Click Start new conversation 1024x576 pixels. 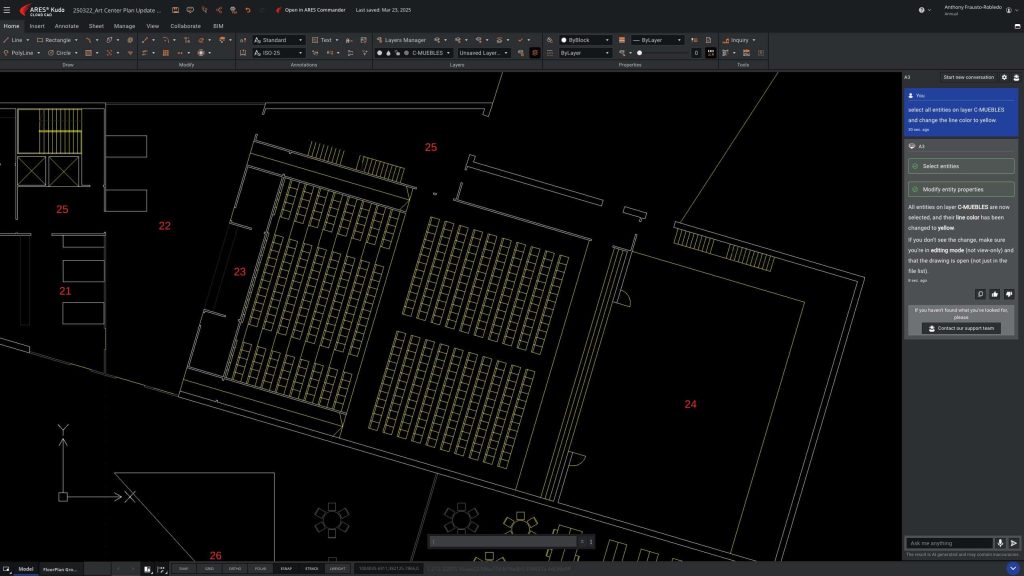tap(968, 77)
